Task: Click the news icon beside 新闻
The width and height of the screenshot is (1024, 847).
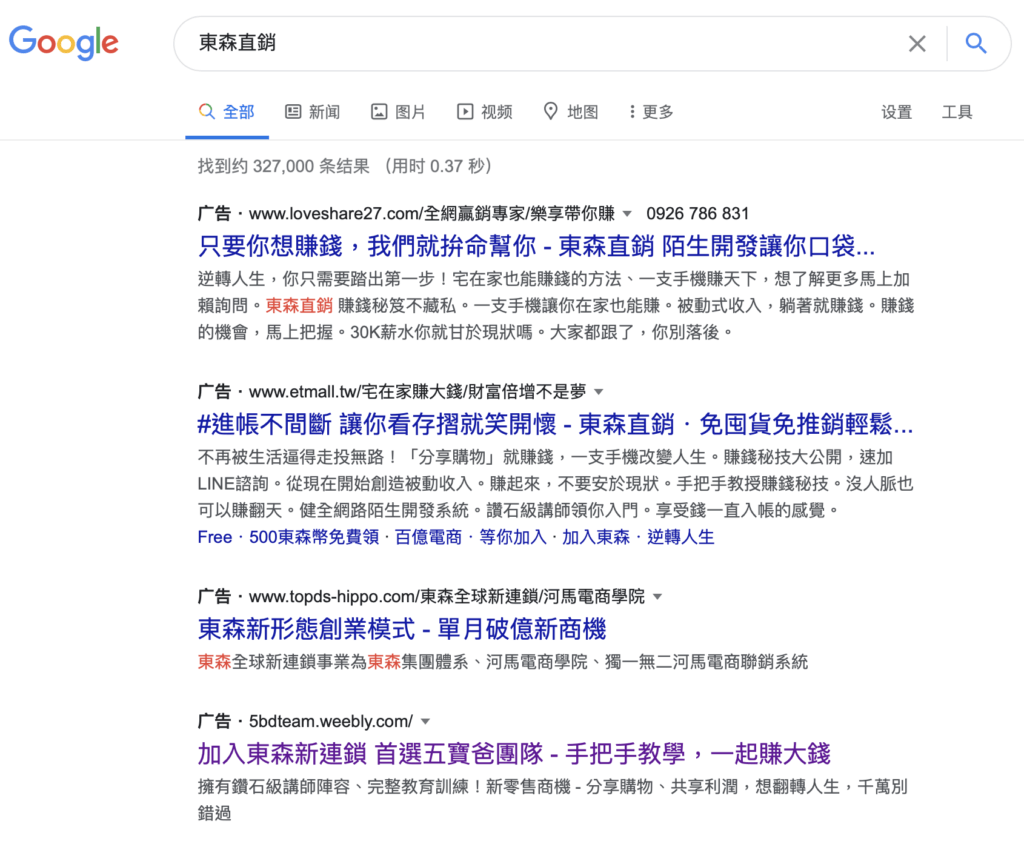Action: (x=293, y=112)
